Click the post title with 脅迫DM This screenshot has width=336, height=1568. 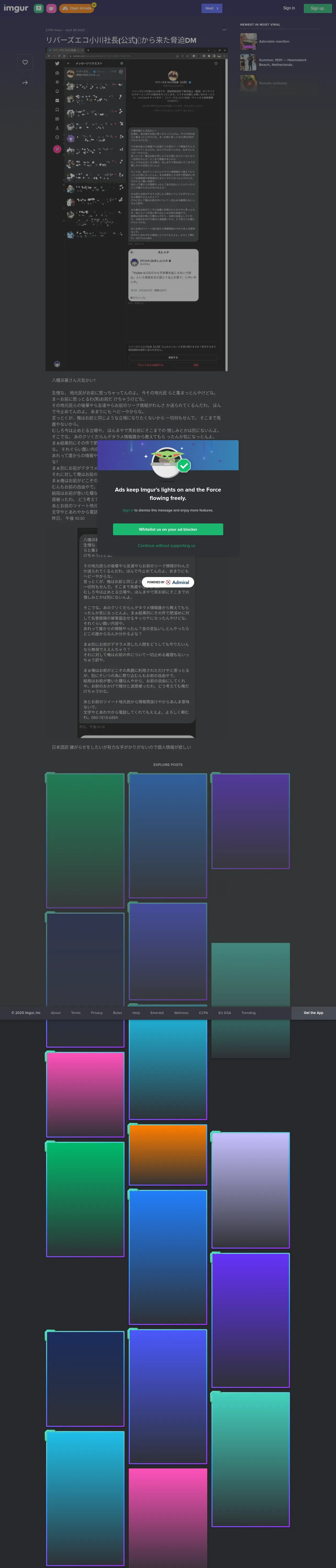click(121, 40)
